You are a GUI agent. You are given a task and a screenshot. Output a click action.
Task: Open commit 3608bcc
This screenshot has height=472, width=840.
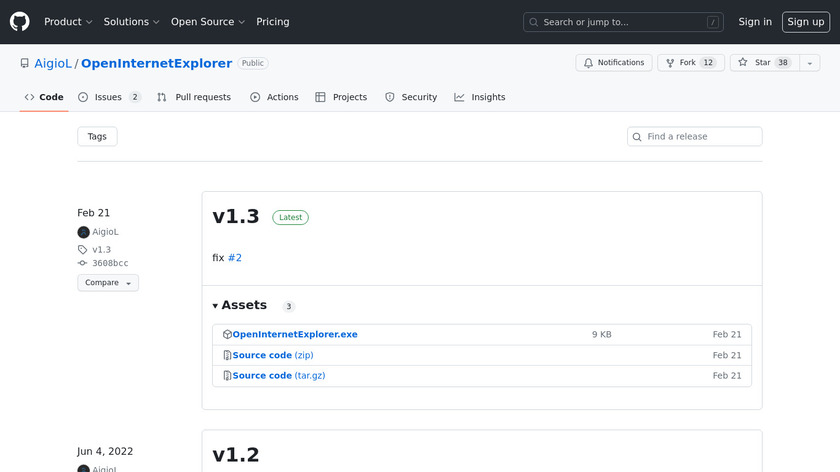(109, 263)
